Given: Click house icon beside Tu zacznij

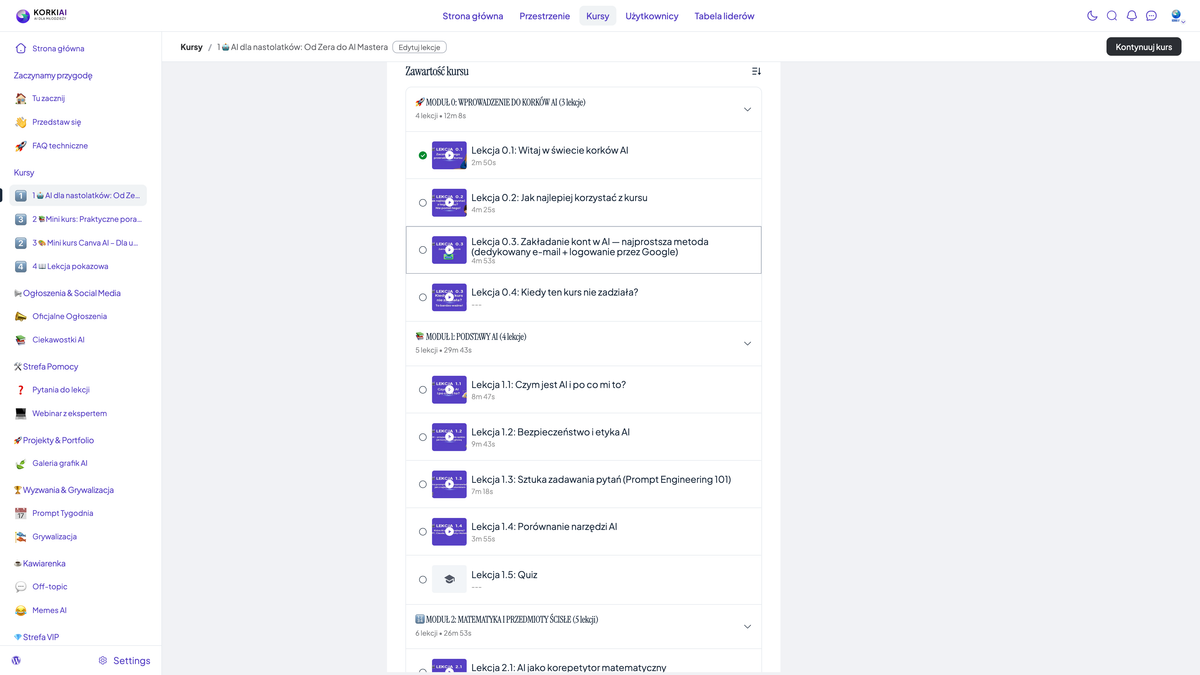Looking at the screenshot, I should pyautogui.click(x=21, y=99).
